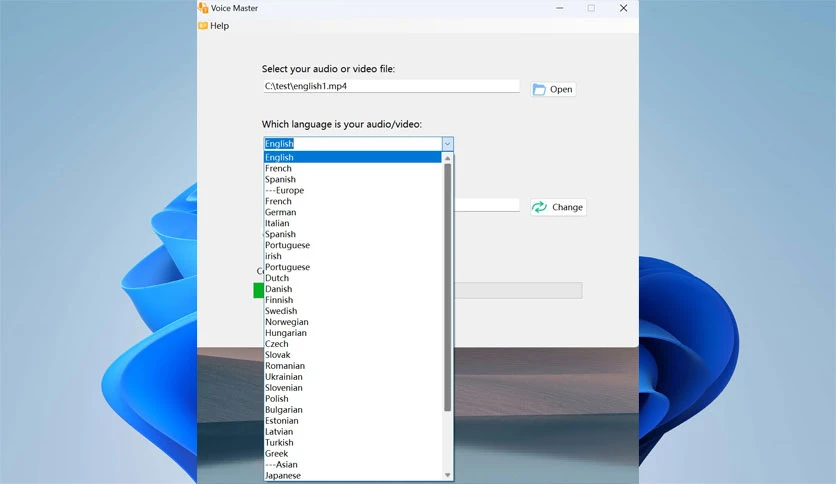The width and height of the screenshot is (836, 484).
Task: Select Romanian language option
Action: (353, 366)
